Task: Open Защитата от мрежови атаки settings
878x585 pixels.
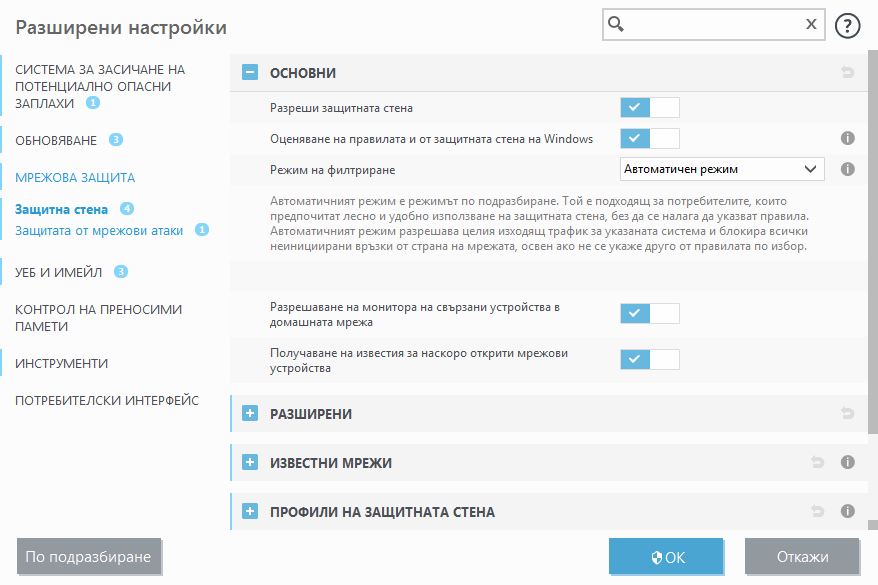Action: (92, 229)
